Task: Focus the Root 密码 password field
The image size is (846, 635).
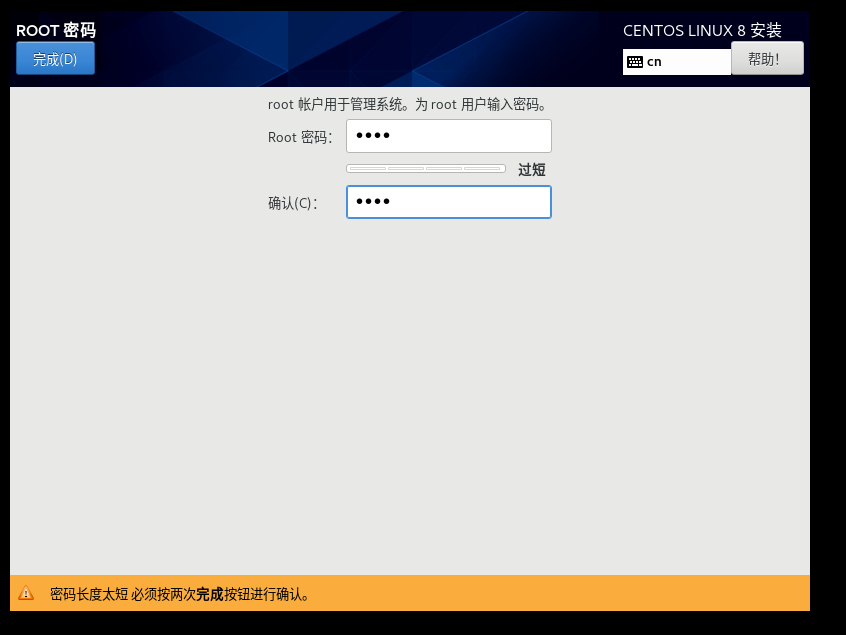Action: coord(448,136)
